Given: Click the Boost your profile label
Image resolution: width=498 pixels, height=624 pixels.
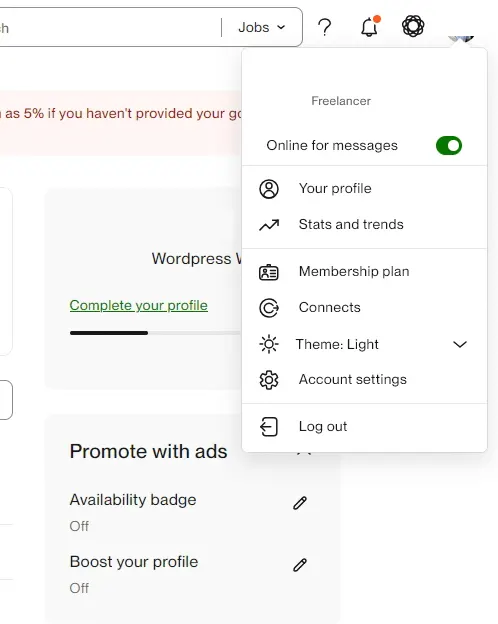Looking at the screenshot, I should pos(134,562).
